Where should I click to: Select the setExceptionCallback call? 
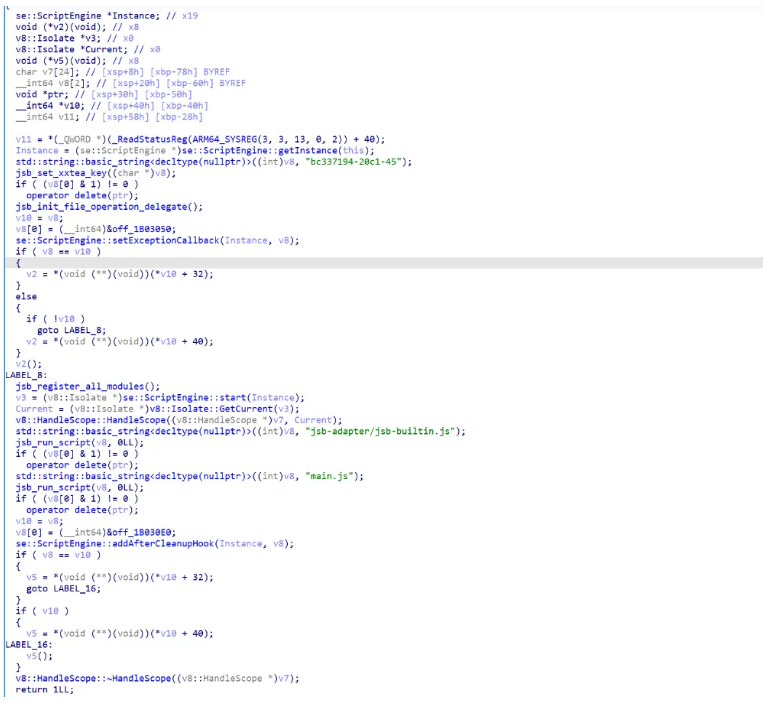[157, 240]
